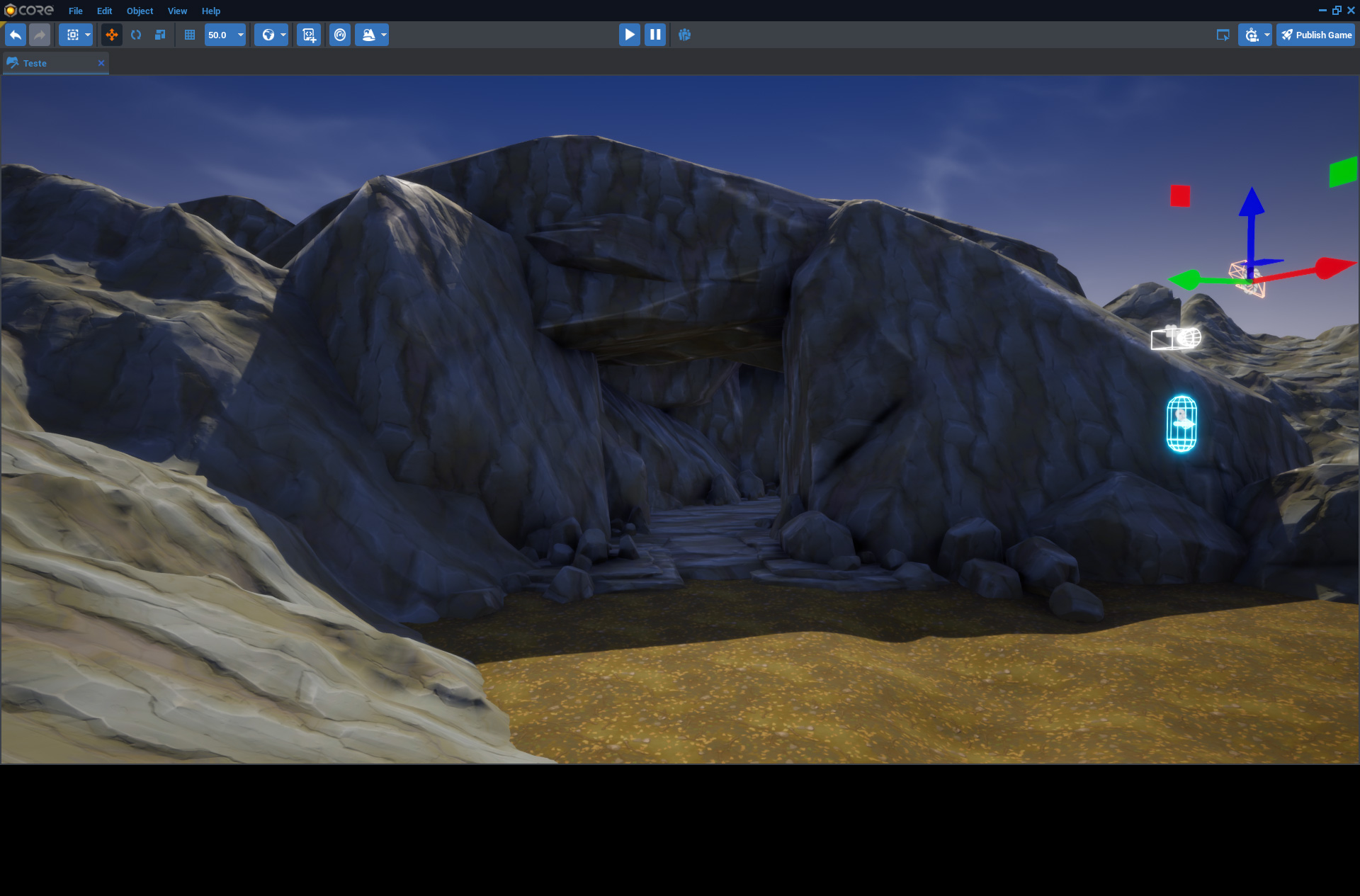This screenshot has width=1360, height=896.
Task: Open the performance gauge view
Action: [x=340, y=35]
